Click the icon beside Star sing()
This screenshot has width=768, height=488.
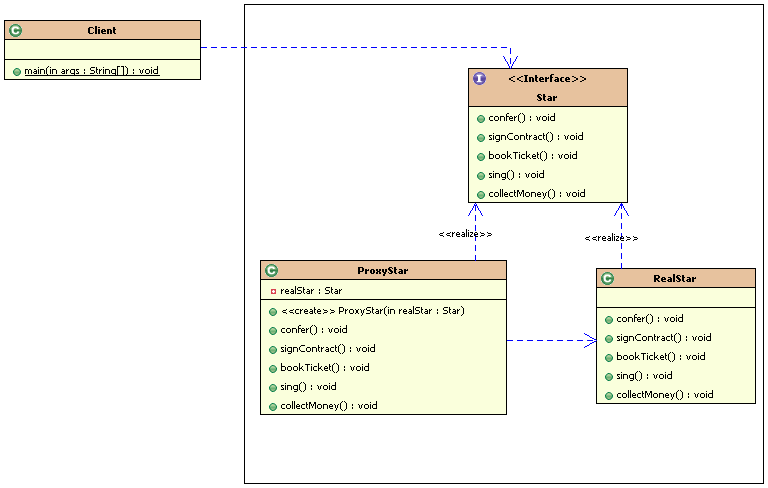481,176
